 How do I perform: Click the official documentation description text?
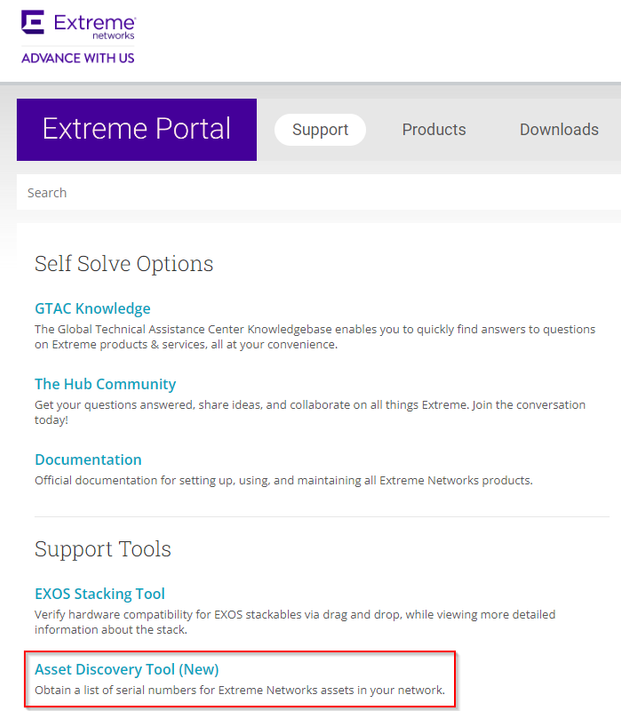click(x=283, y=480)
